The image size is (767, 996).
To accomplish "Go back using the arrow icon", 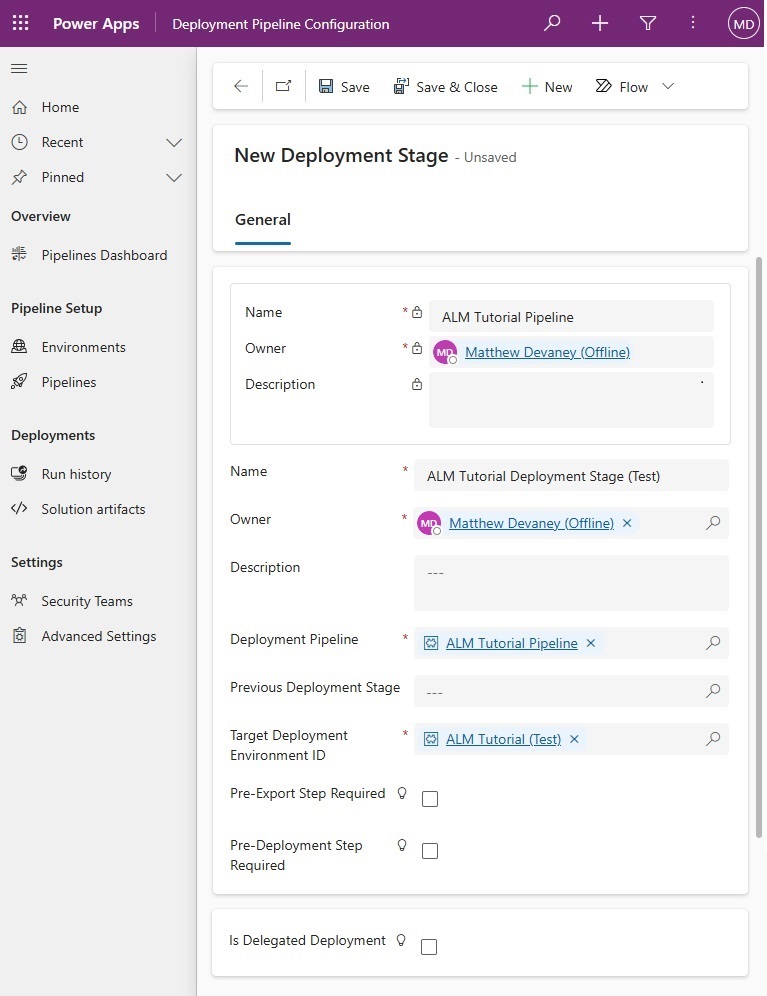I will (x=241, y=86).
